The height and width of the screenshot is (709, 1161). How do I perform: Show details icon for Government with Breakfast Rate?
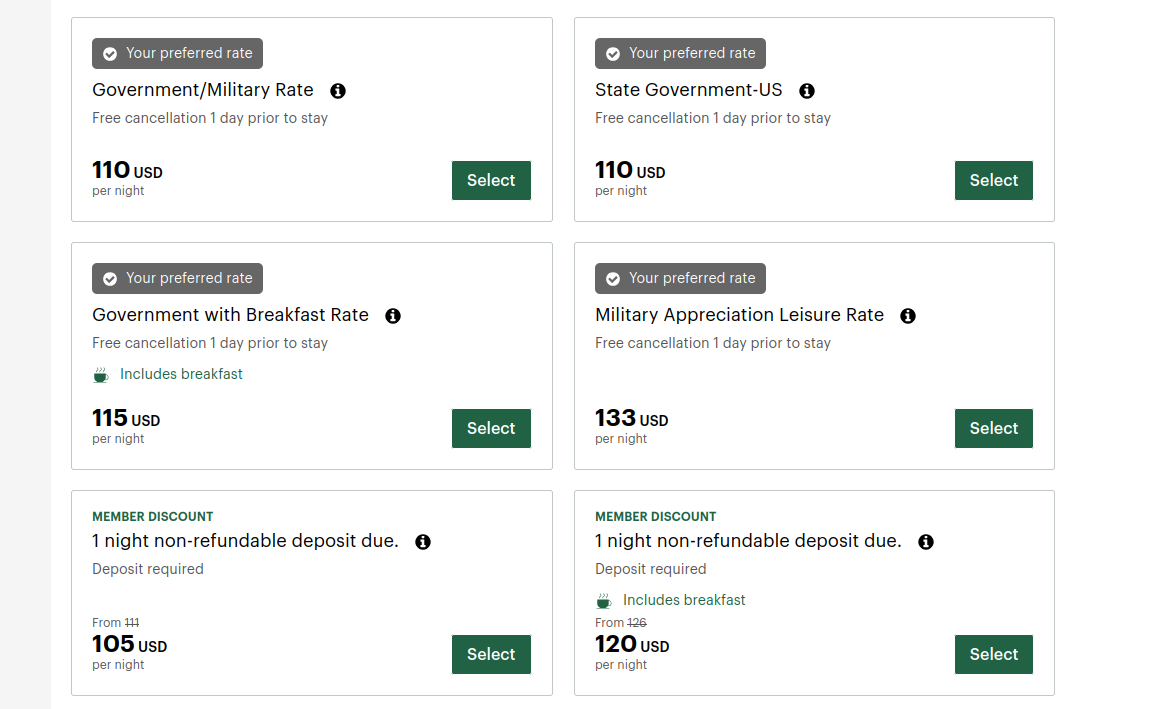coord(393,316)
